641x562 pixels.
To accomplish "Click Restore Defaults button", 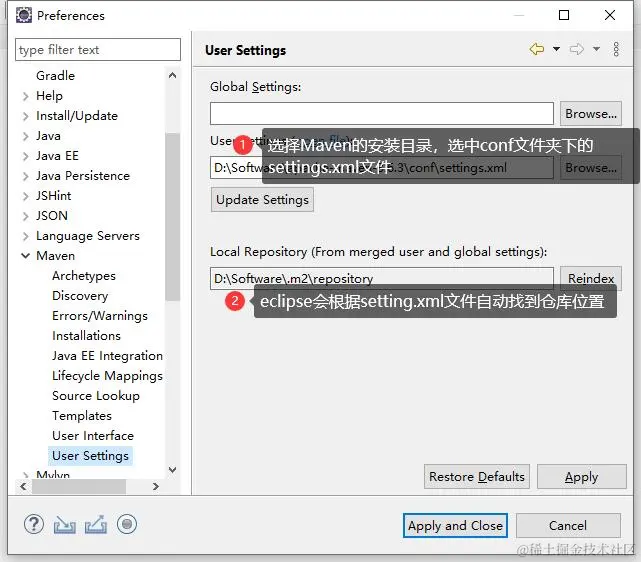I will pyautogui.click(x=477, y=477).
